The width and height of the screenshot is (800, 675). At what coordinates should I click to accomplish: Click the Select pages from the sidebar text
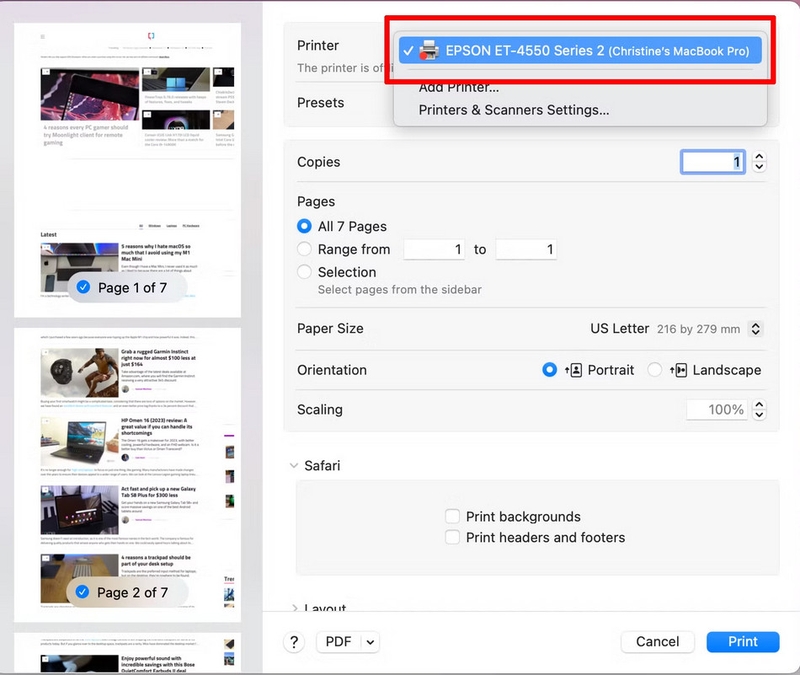pos(399,290)
